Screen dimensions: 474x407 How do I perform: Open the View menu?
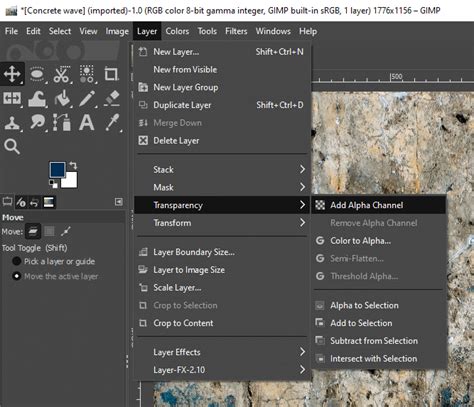[x=88, y=31]
